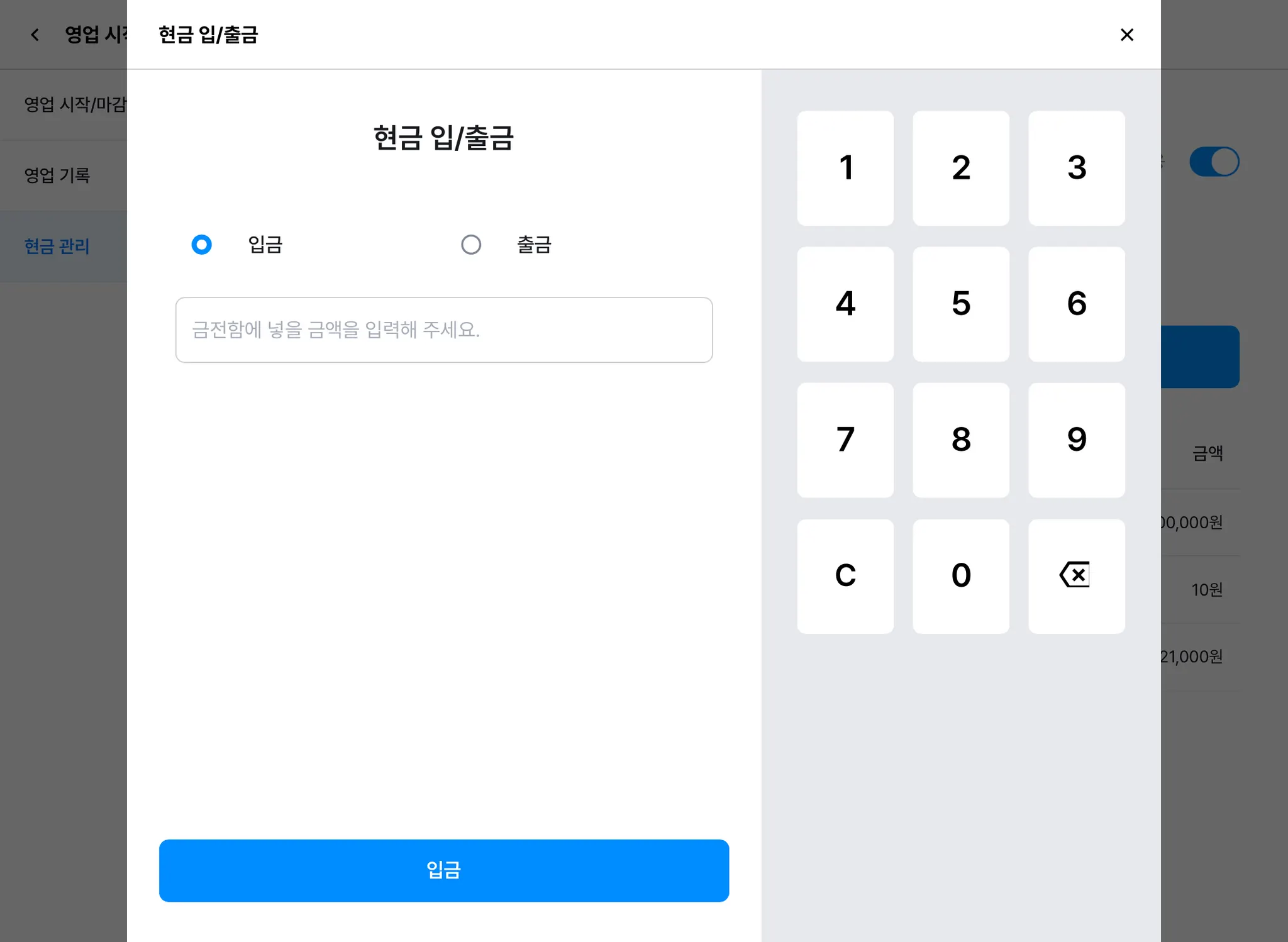Click the dark blue button behind dialog

(x=1200, y=357)
